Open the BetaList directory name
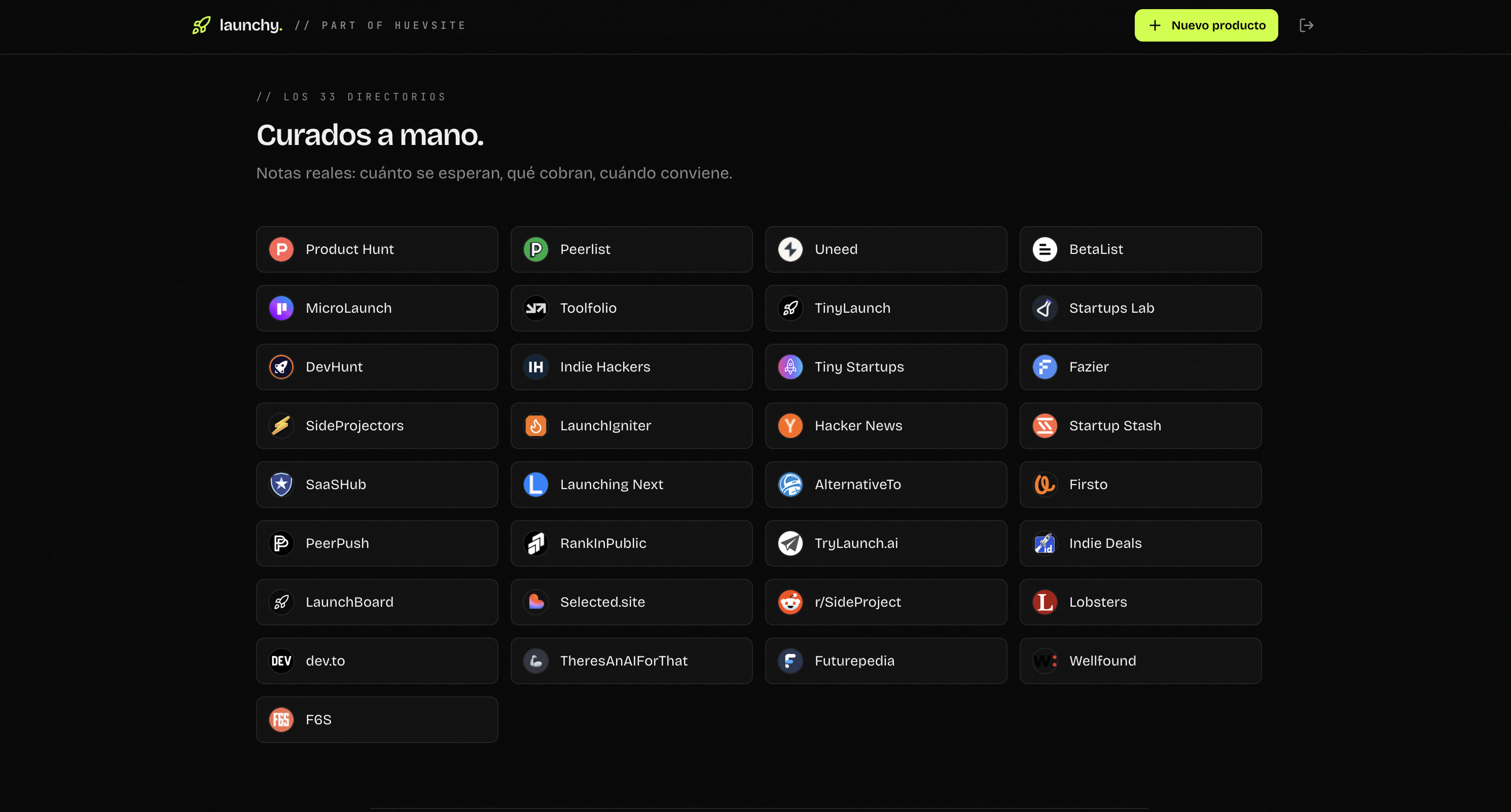 coord(1096,249)
